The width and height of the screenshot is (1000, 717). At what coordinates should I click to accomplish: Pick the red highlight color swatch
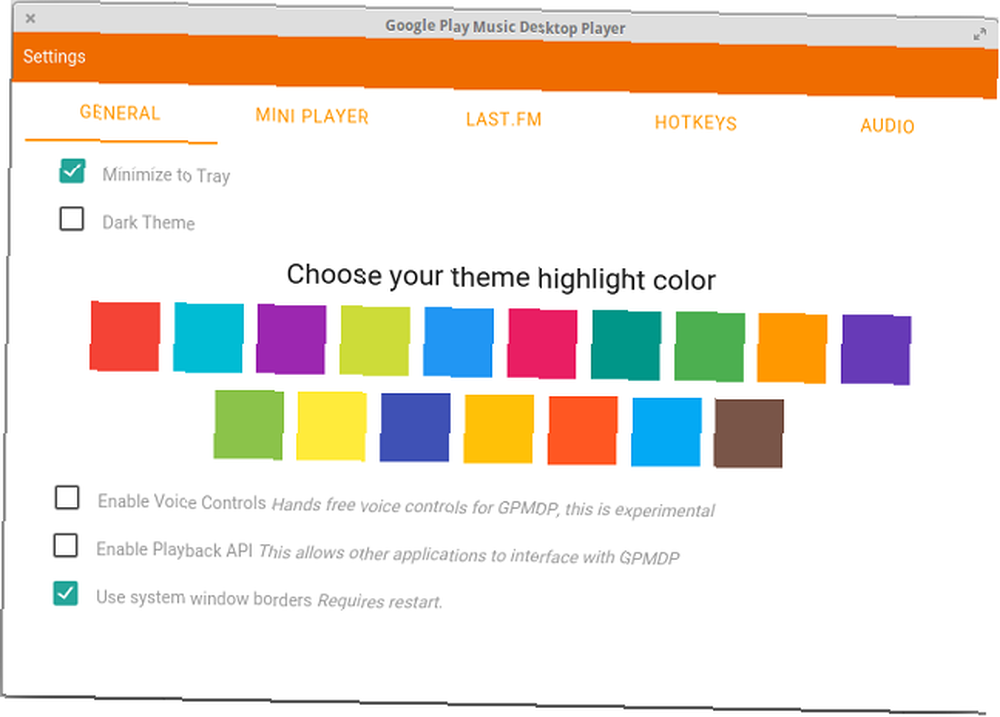125,336
